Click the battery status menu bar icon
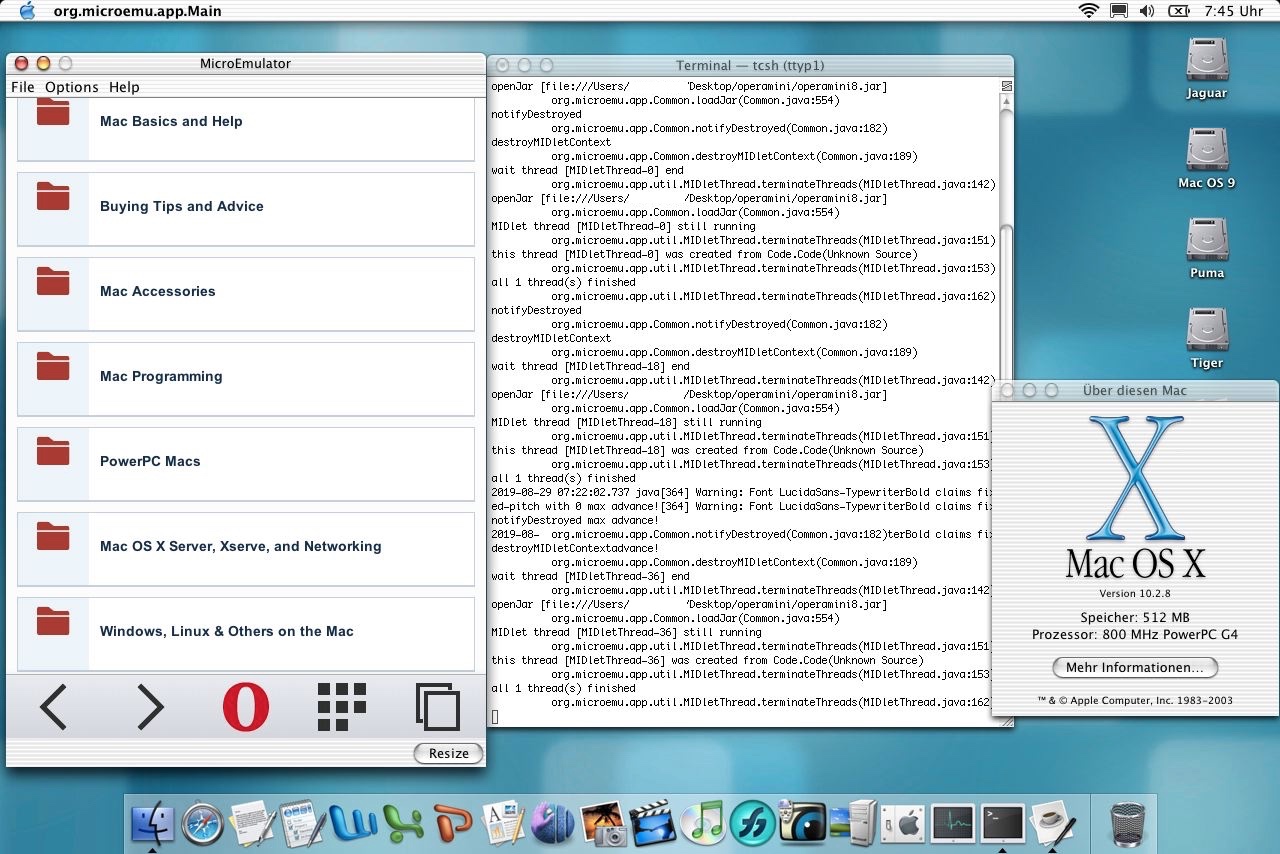Image resolution: width=1280 pixels, height=854 pixels. pos(1179,11)
